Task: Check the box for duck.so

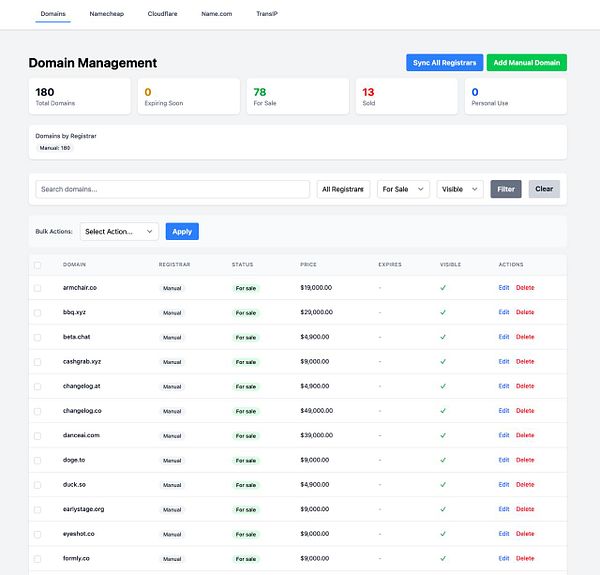Action: coord(38,485)
